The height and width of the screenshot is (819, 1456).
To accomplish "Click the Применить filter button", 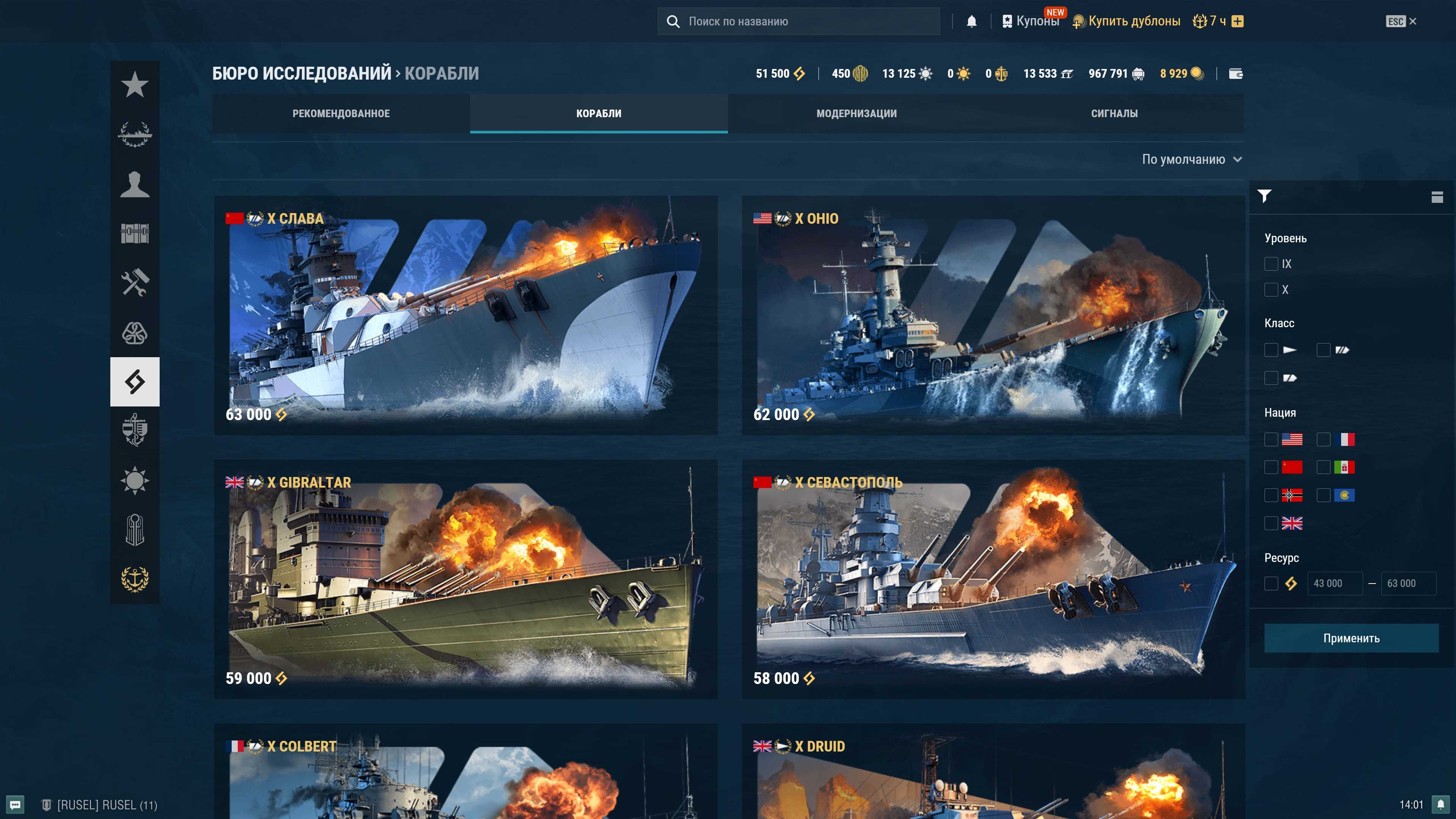I will click(1351, 638).
